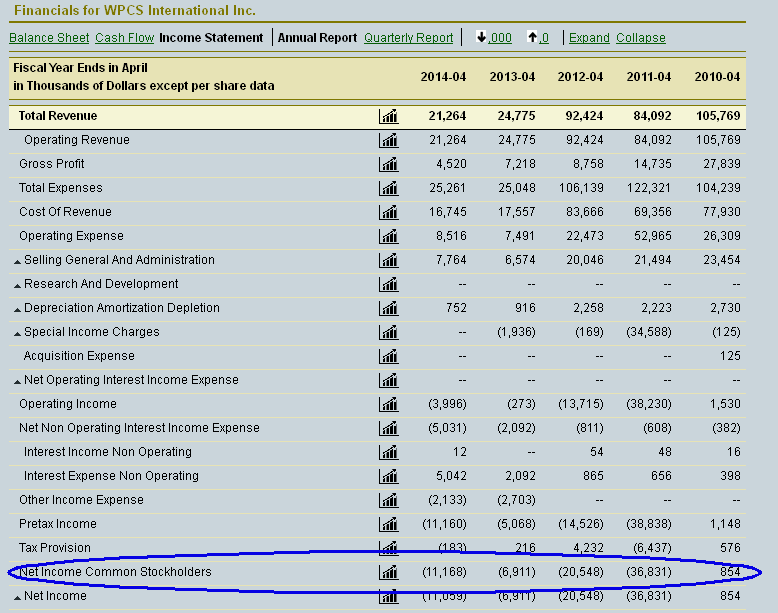Expand Research And Development row triangle
The width and height of the screenshot is (778, 613).
point(17,285)
